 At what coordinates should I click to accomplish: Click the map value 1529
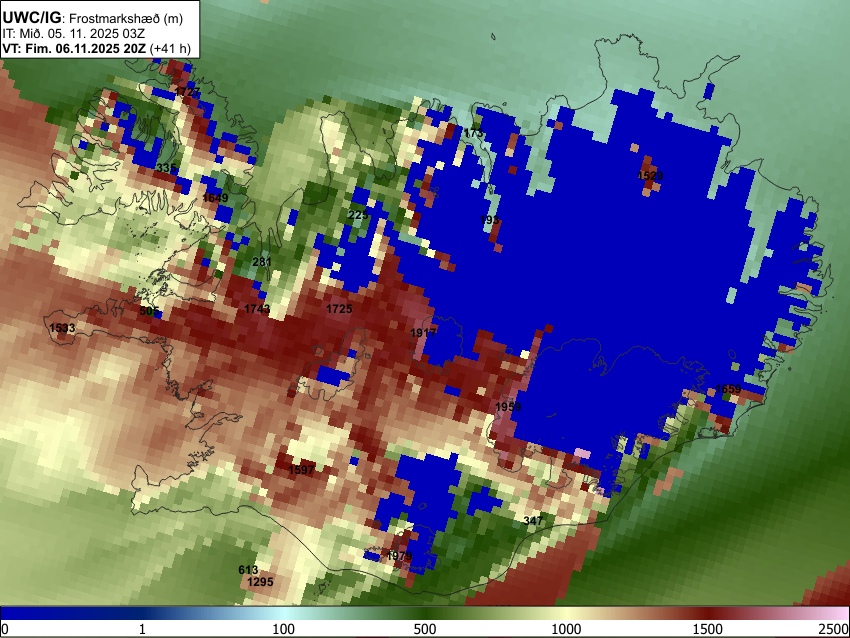[650, 176]
